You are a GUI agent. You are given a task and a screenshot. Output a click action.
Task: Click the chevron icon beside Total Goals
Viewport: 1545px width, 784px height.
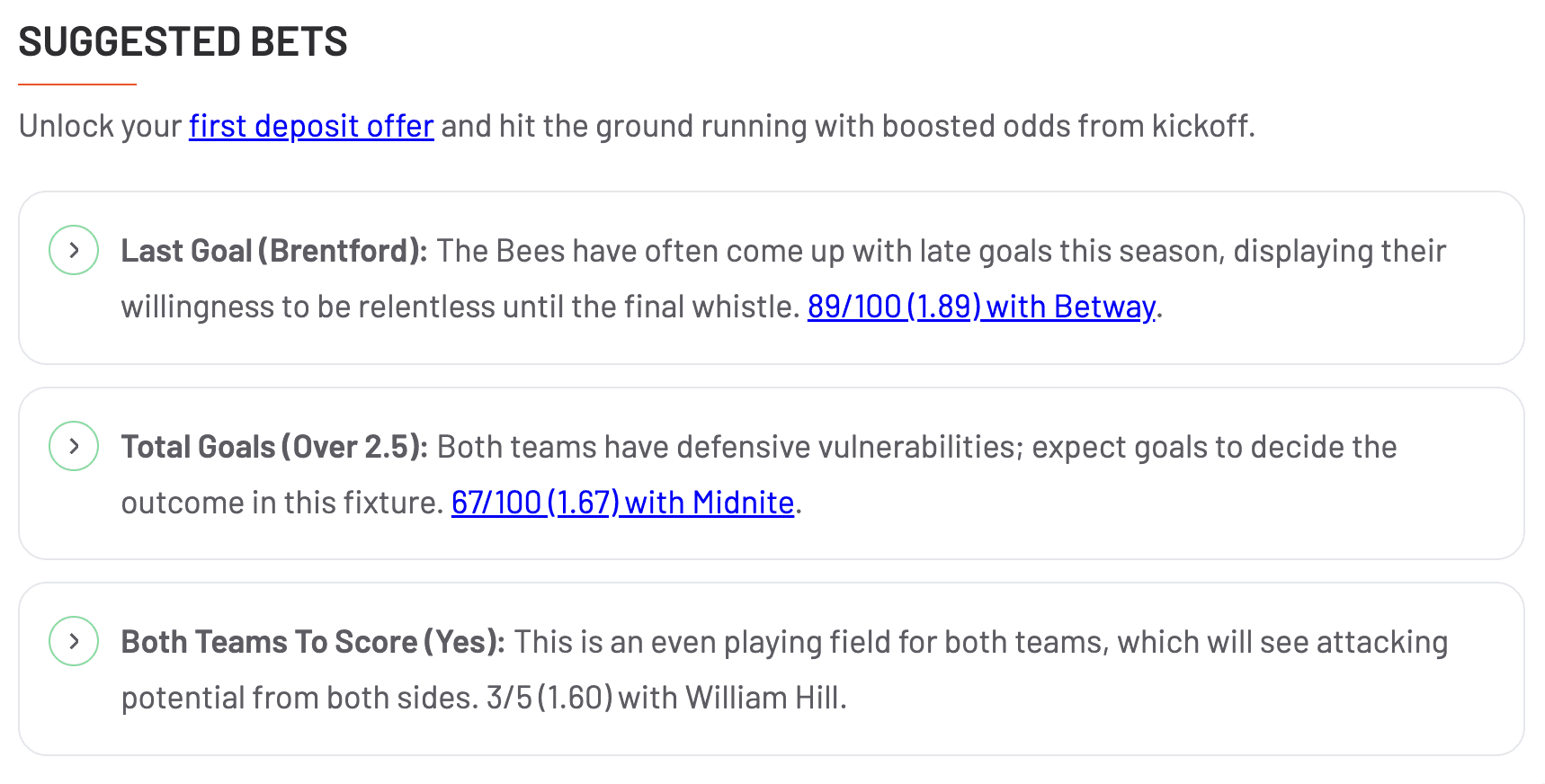pos(73,446)
